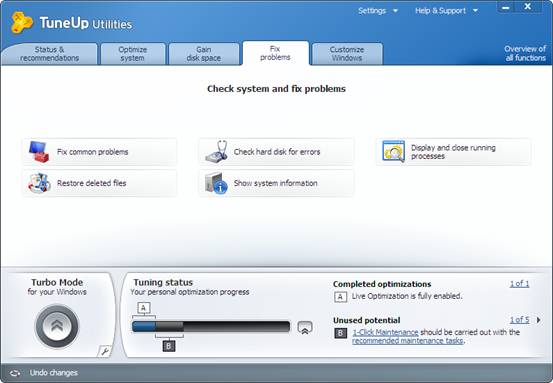
Task: Click the tuning status progress bar
Action: pos(211,327)
